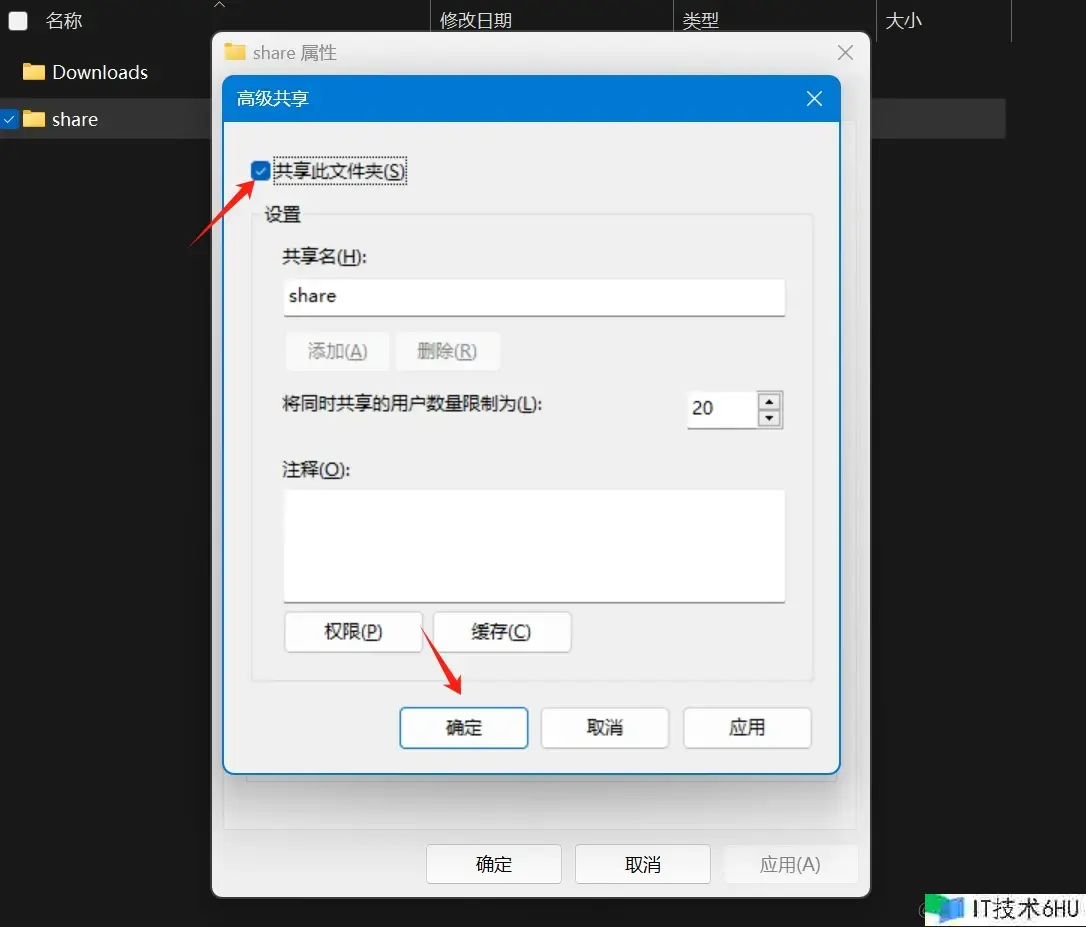Screen dimensions: 1086x927
Task: Close the 高级共享 dialog with X
Action: pyautogui.click(x=814, y=98)
